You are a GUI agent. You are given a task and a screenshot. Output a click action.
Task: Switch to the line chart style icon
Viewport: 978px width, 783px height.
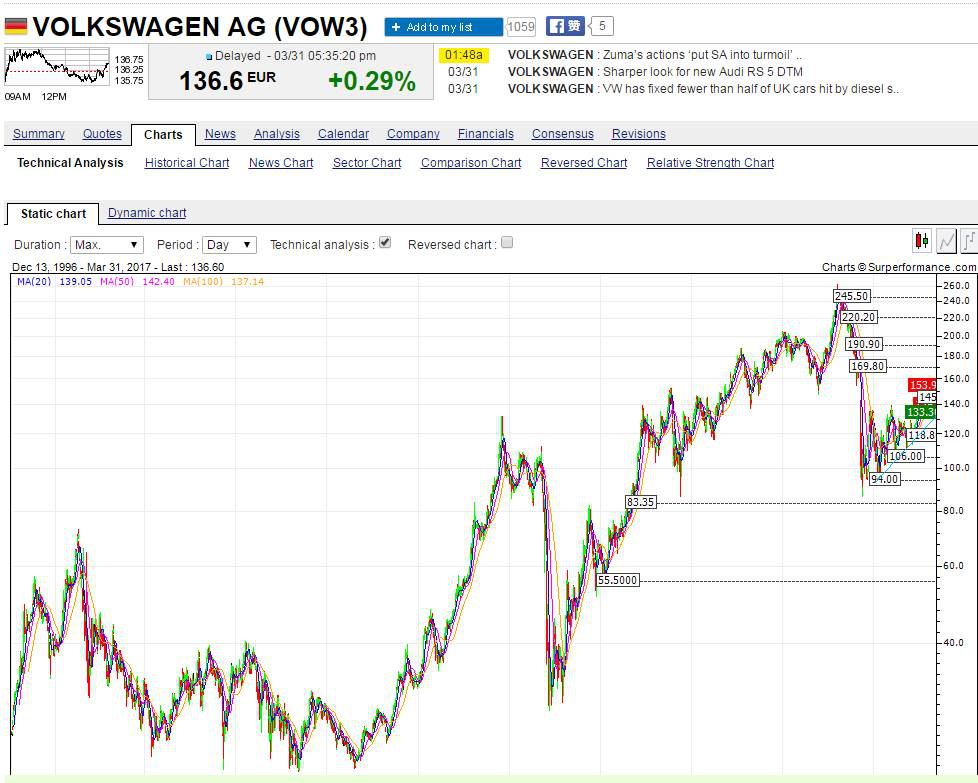[x=946, y=241]
